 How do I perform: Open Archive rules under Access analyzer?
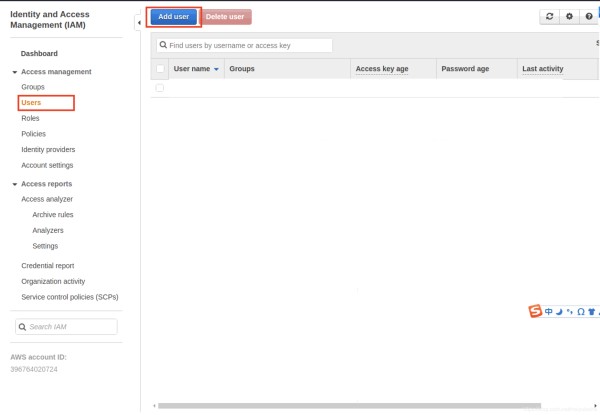coord(53,215)
